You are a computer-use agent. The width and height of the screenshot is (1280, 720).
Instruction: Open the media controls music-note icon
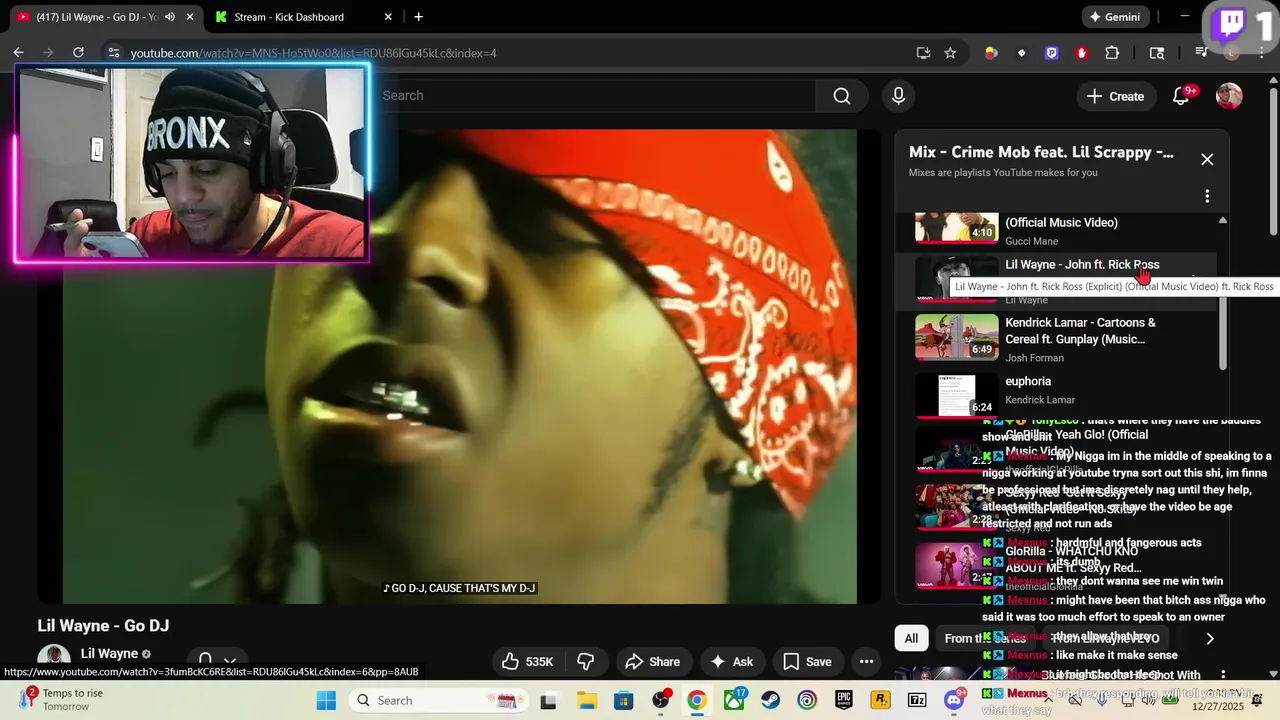click(1203, 53)
